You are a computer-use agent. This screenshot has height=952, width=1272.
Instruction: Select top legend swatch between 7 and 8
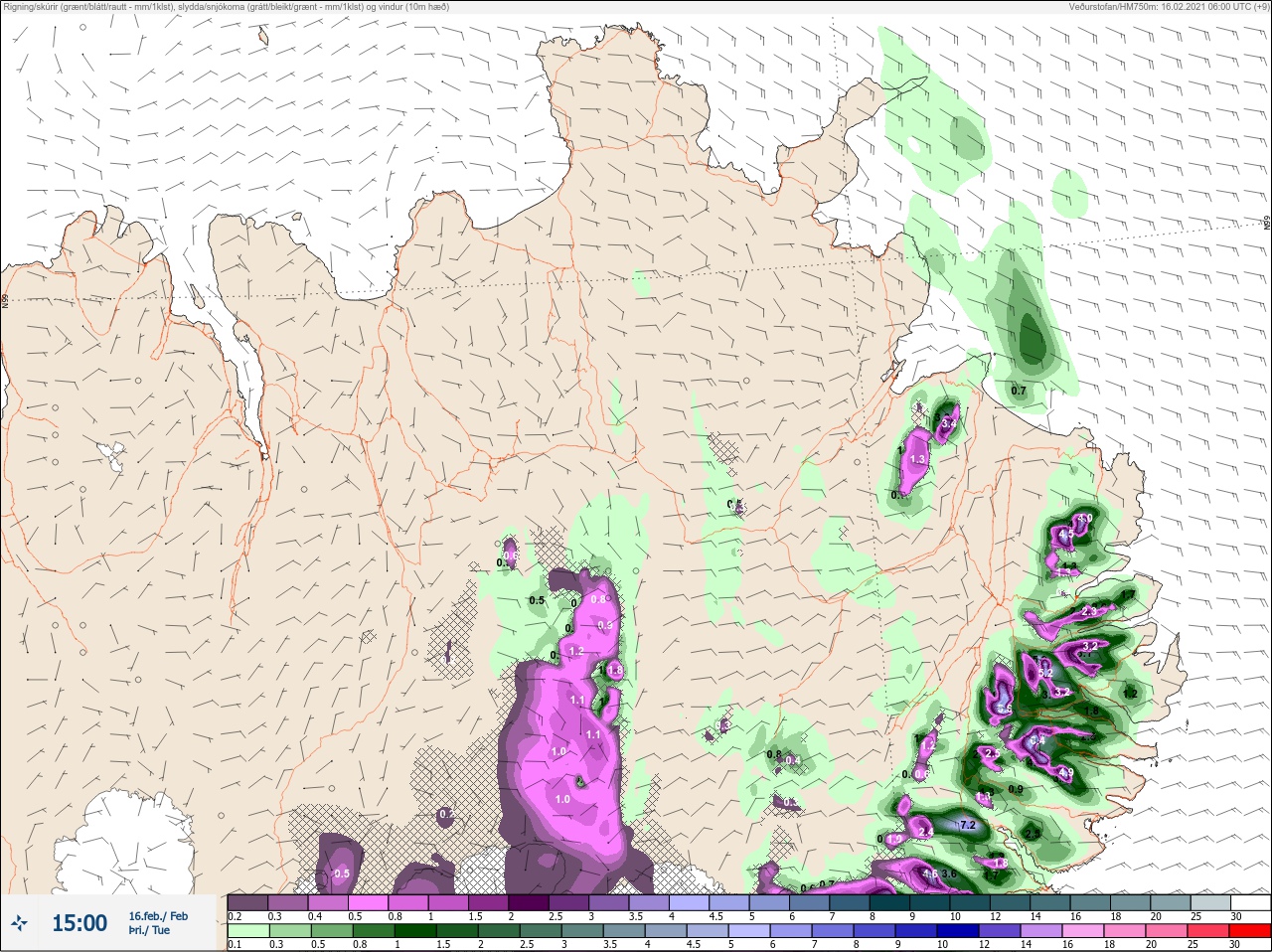coord(850,903)
